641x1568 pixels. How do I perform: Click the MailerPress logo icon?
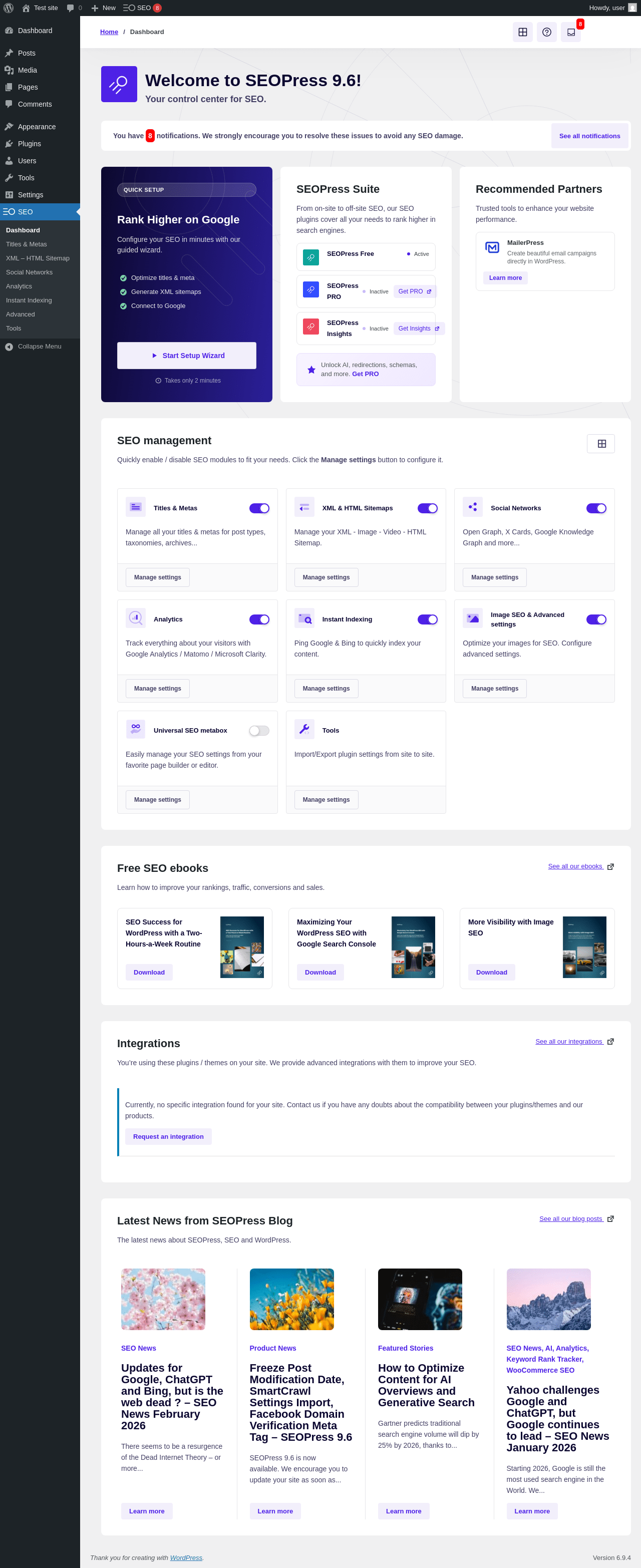492,247
